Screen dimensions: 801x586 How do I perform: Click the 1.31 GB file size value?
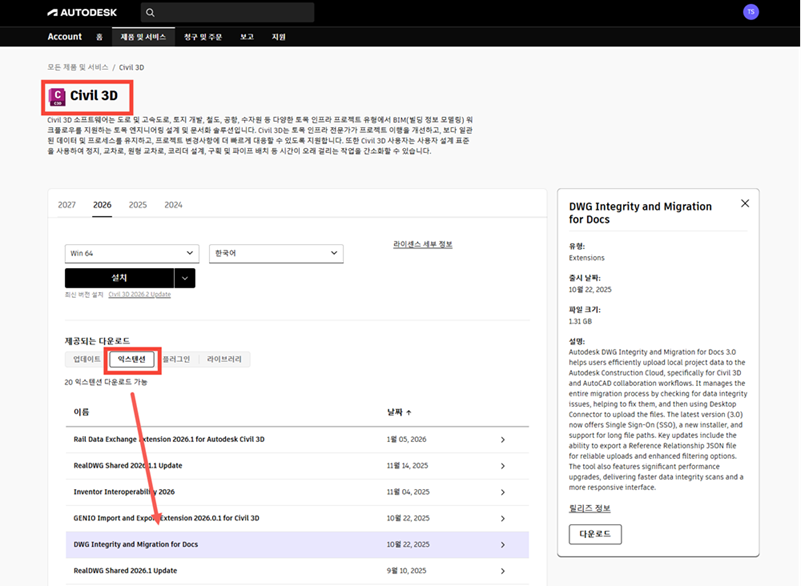[580, 321]
